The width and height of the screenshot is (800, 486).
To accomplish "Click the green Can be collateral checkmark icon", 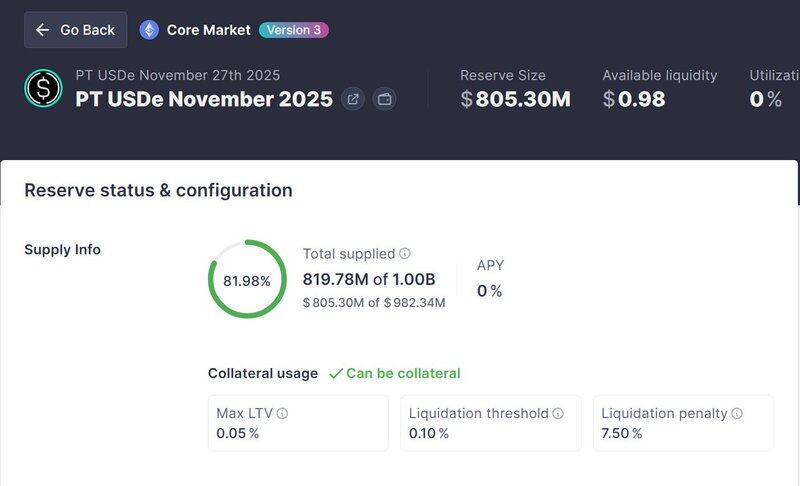I will 336,374.
